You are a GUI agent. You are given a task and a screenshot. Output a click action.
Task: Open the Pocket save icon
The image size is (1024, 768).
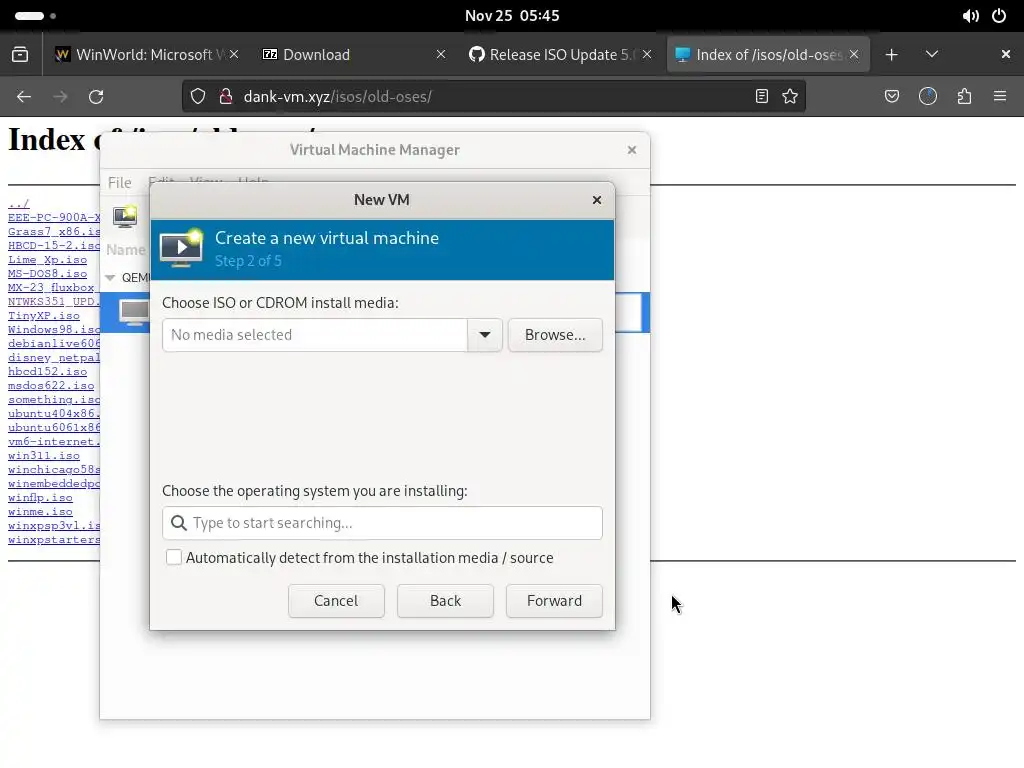892,97
